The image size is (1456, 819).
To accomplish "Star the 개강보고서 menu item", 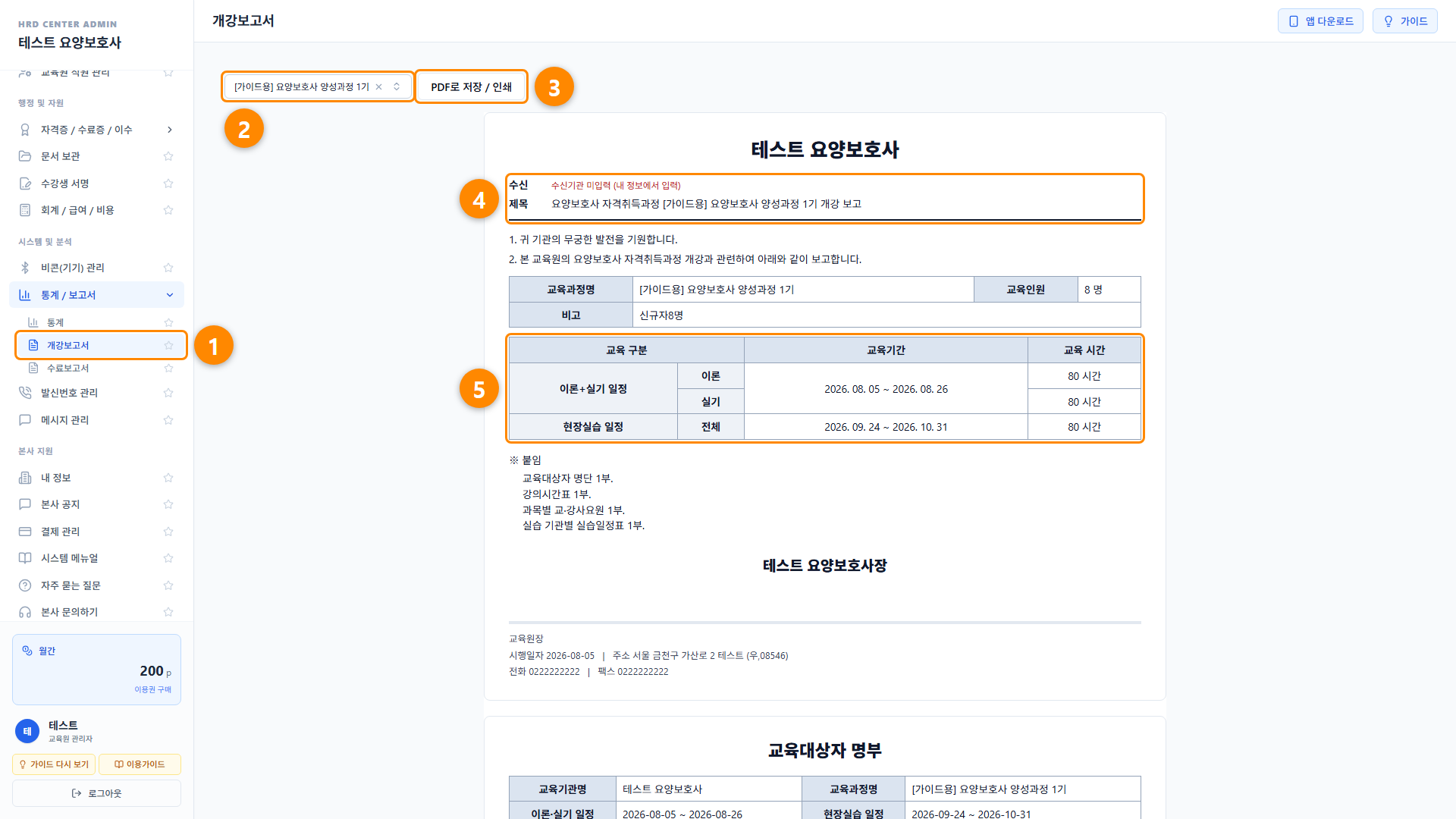I will coord(168,345).
